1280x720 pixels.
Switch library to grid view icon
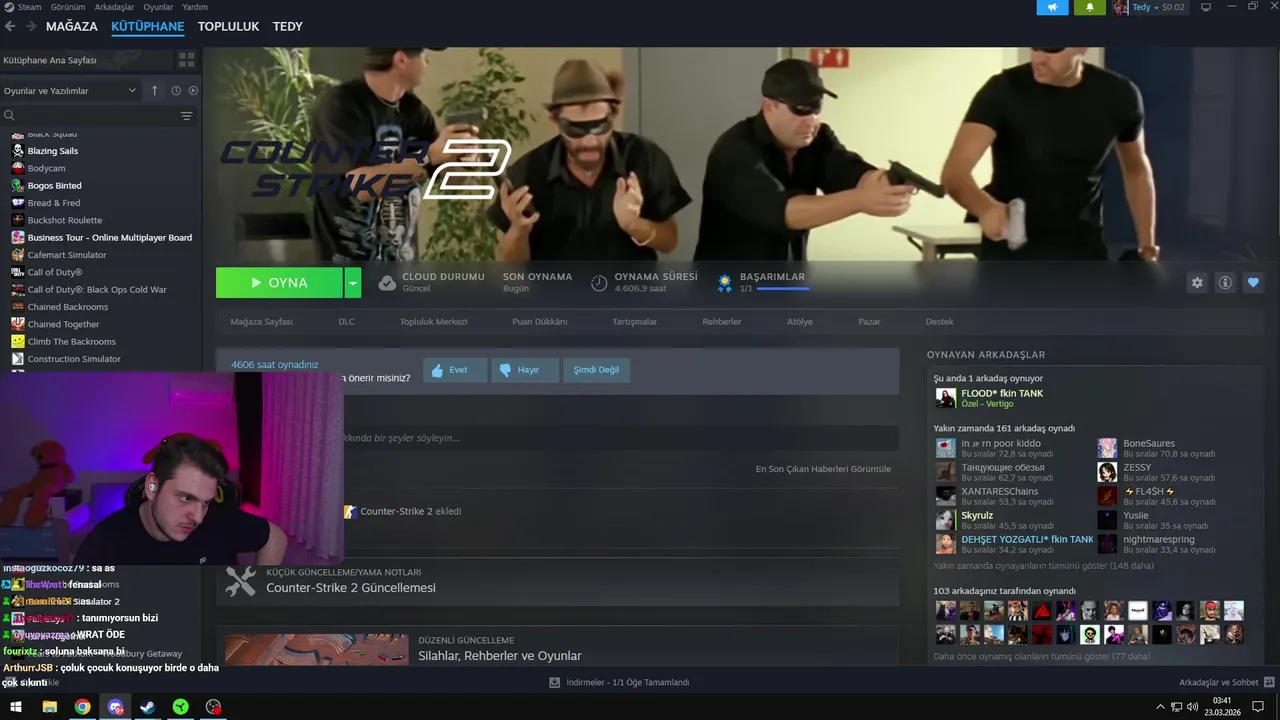(186, 60)
